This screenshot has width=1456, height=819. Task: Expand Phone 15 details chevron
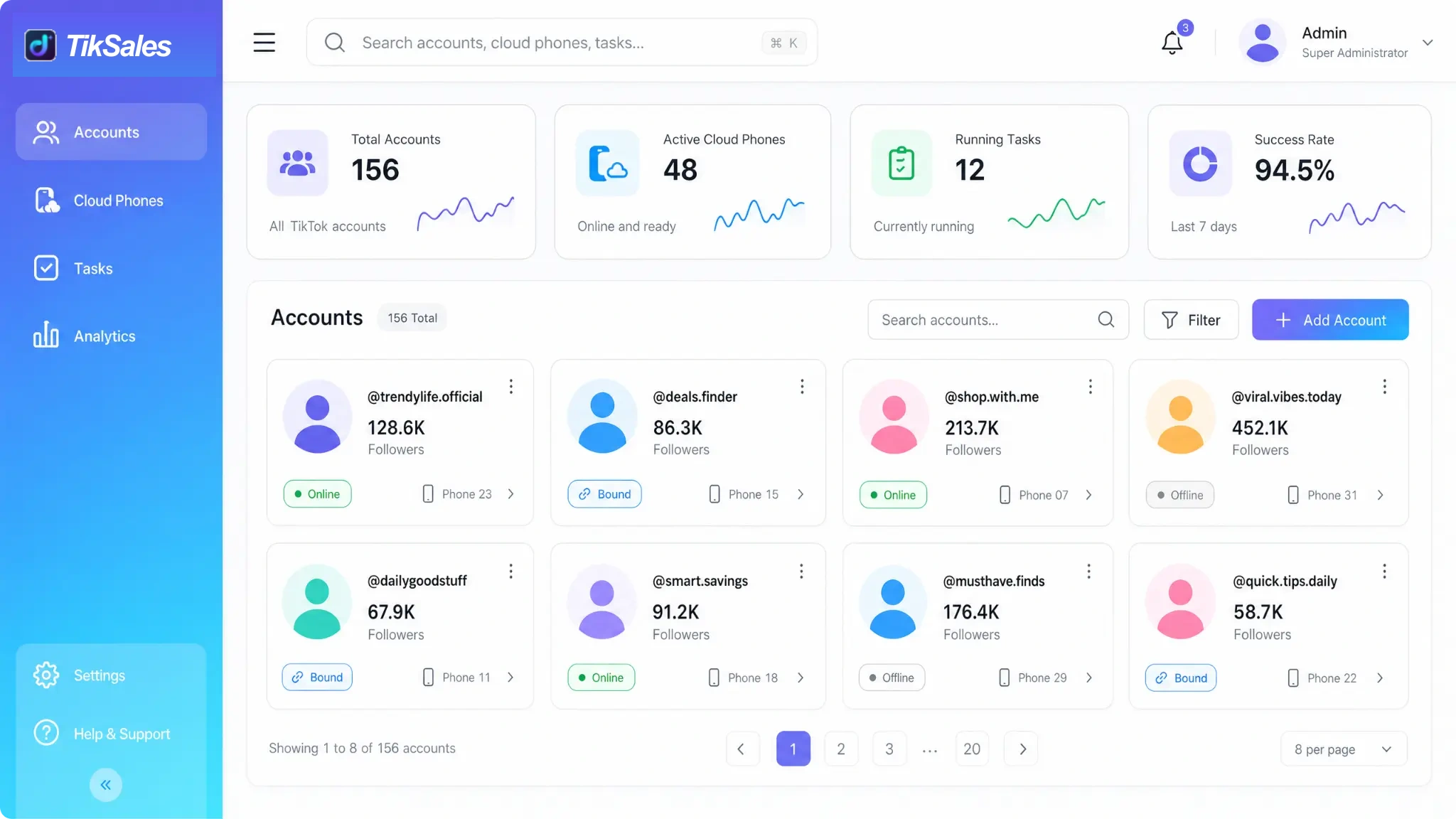click(x=801, y=494)
